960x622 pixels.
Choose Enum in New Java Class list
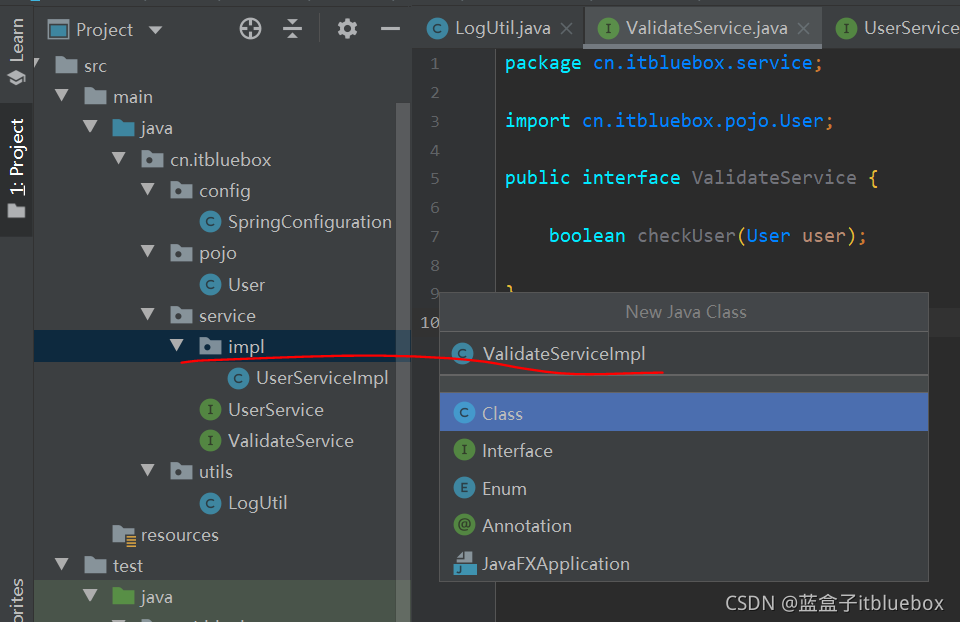[x=684, y=489]
